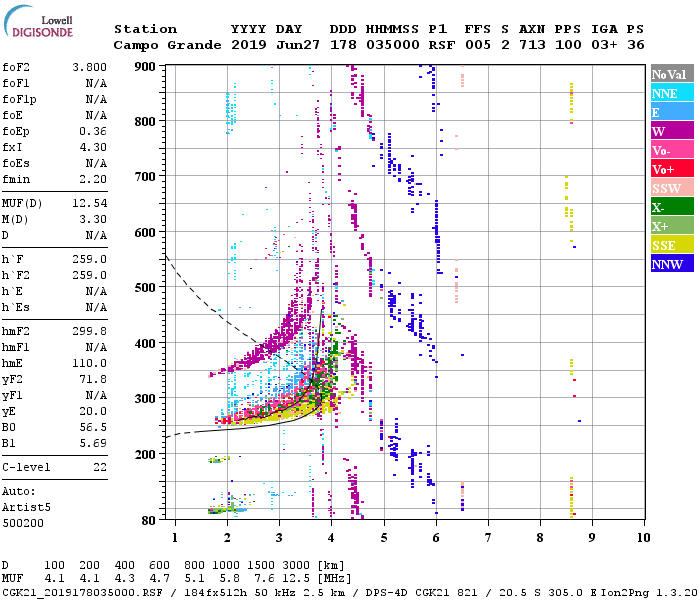
Task: Click the MUF 7.6 table value
Action: (264, 579)
